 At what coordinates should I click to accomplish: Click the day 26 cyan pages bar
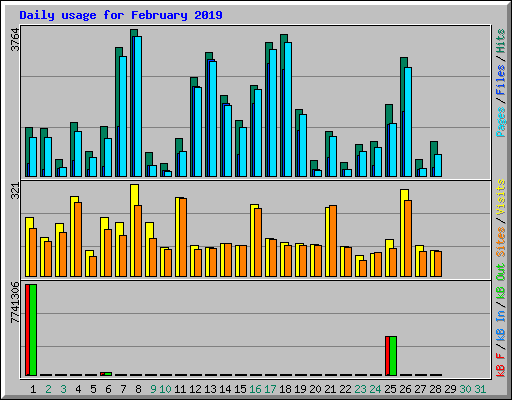408,122
